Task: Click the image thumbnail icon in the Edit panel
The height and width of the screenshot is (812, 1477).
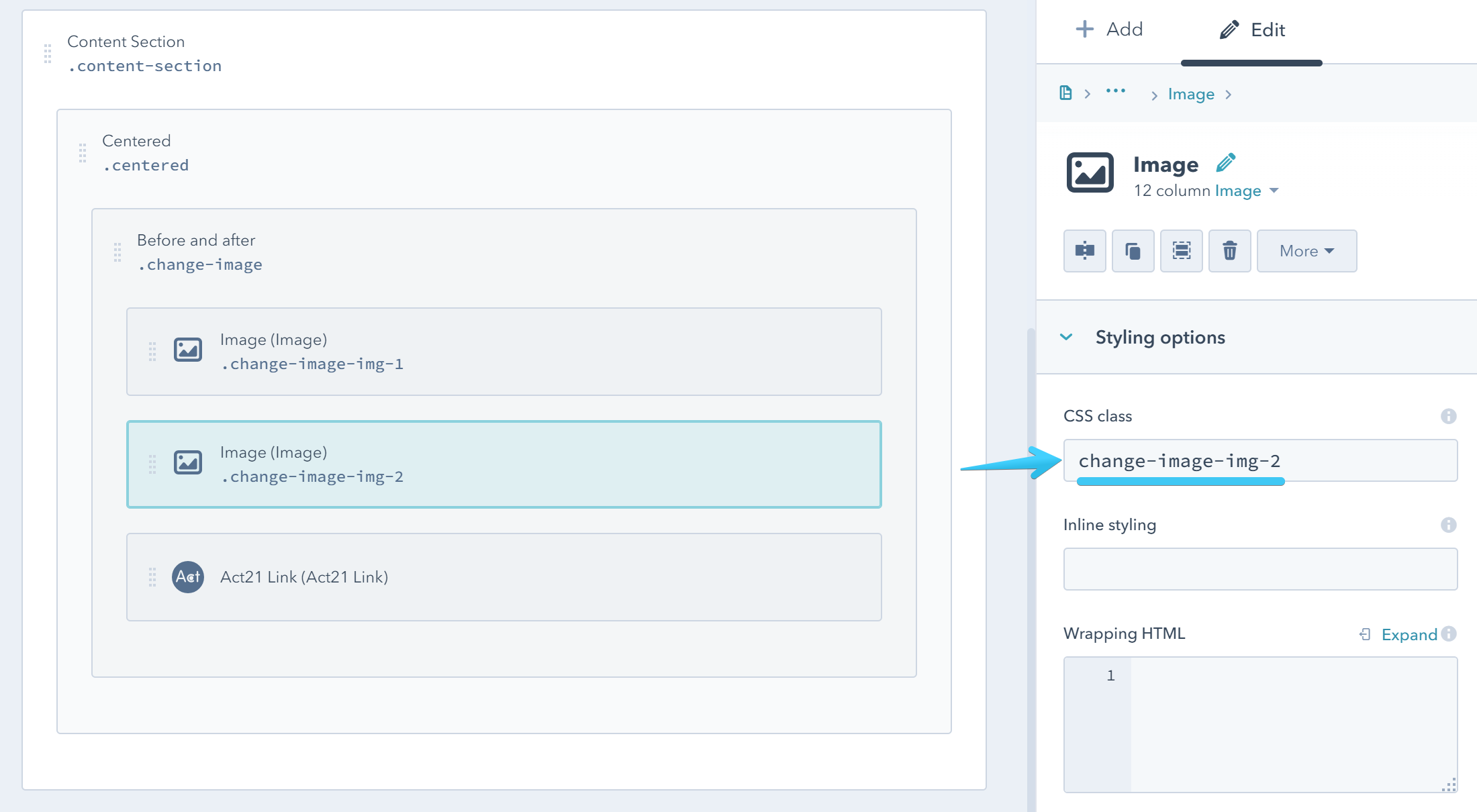Action: pyautogui.click(x=1090, y=172)
